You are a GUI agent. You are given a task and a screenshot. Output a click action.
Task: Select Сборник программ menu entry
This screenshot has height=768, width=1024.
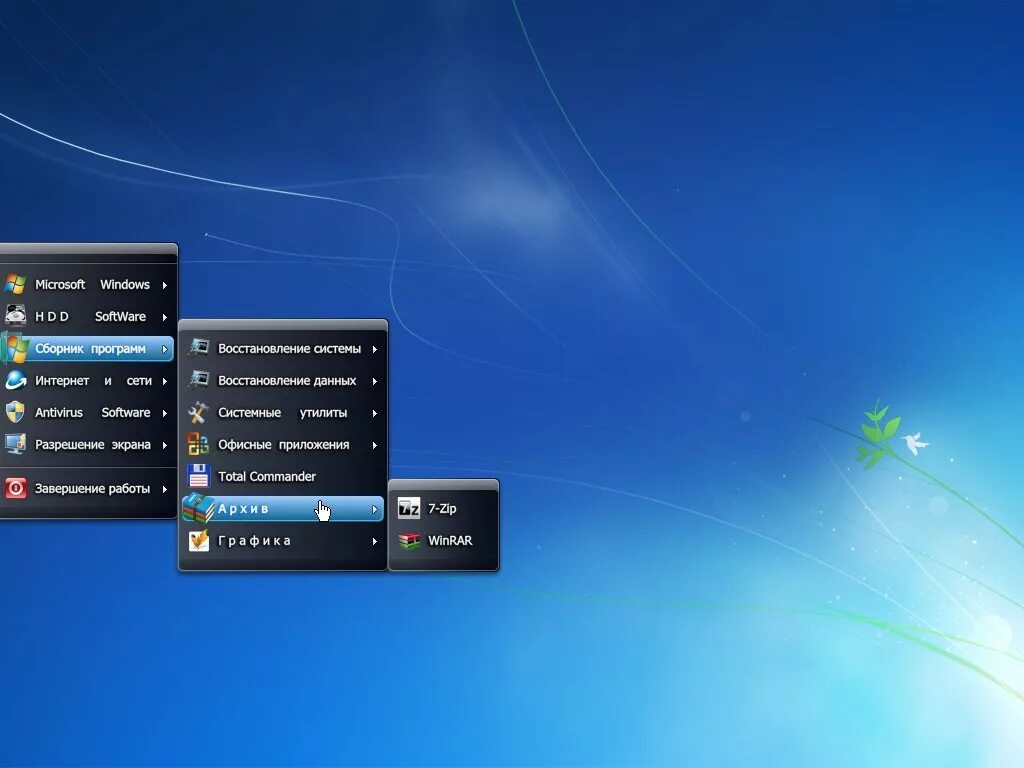point(88,348)
